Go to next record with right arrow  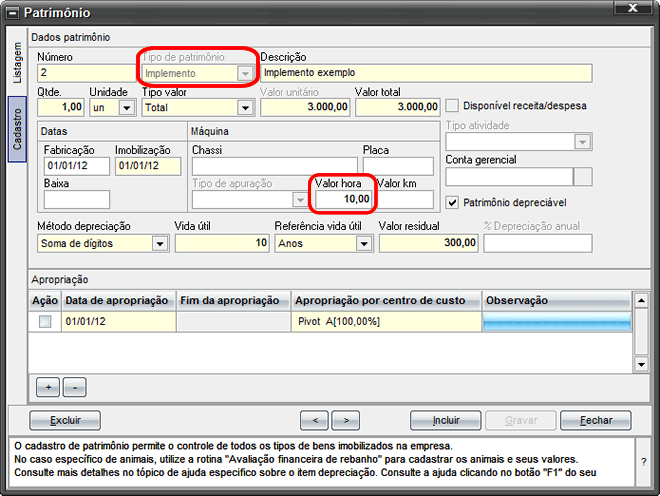coord(345,420)
